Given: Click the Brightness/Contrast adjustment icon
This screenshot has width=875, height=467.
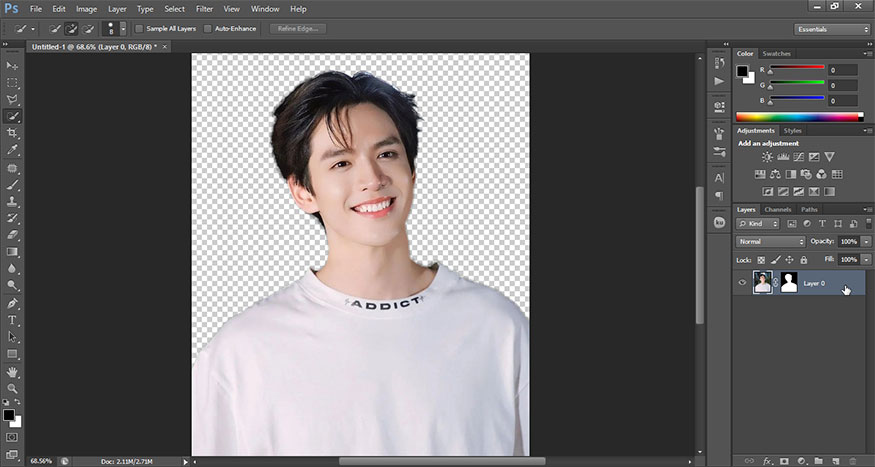Looking at the screenshot, I should coord(767,157).
